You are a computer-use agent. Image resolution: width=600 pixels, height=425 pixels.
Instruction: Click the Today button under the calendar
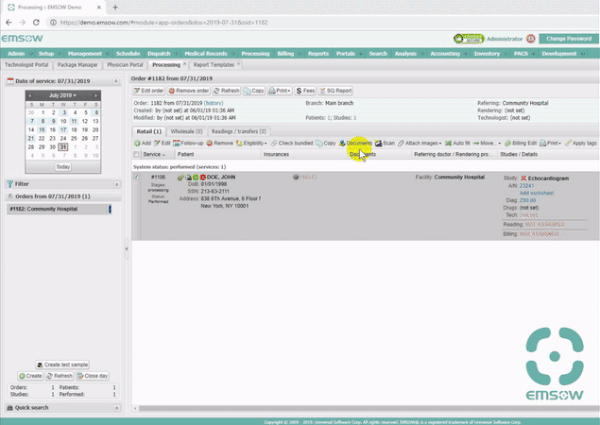coord(63,167)
